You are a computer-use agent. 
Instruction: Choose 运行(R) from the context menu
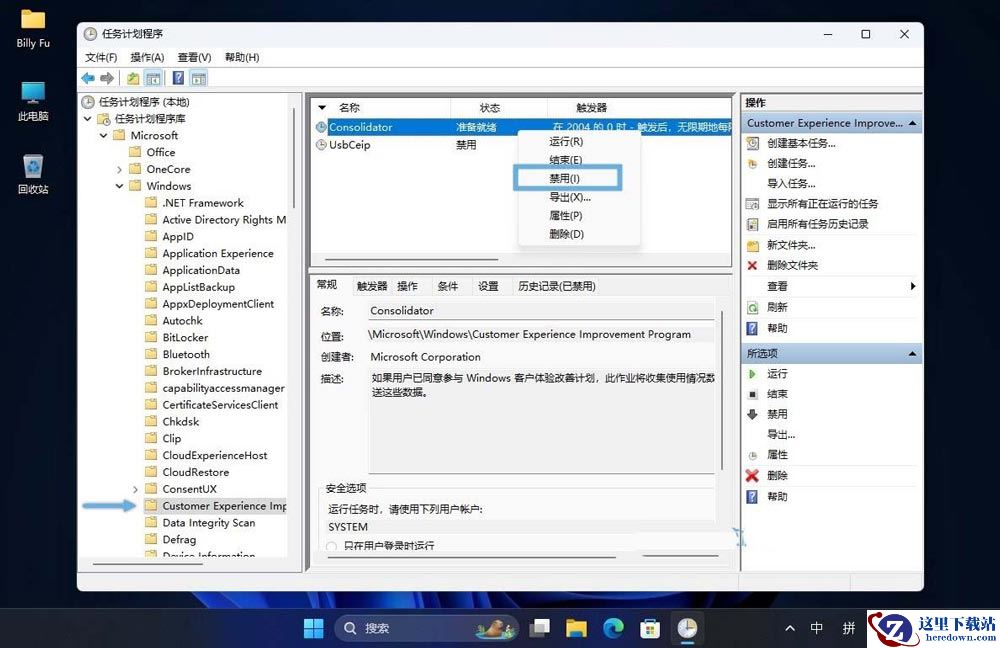pos(566,142)
